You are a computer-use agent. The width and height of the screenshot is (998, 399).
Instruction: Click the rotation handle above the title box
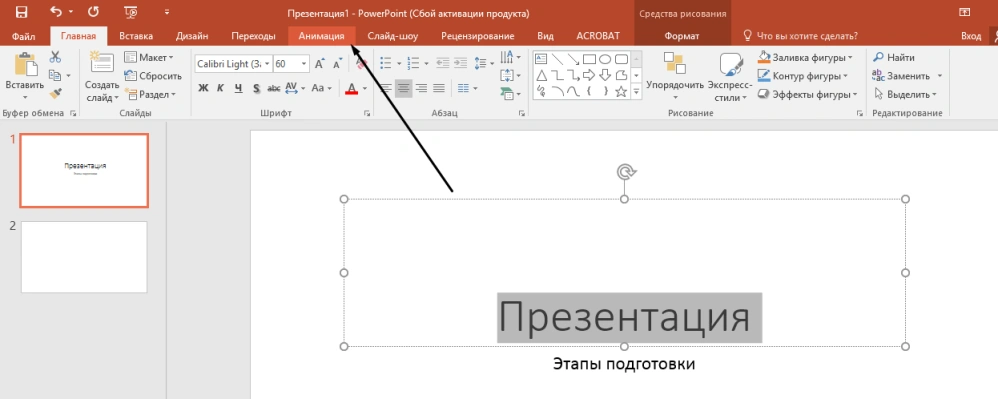(625, 172)
